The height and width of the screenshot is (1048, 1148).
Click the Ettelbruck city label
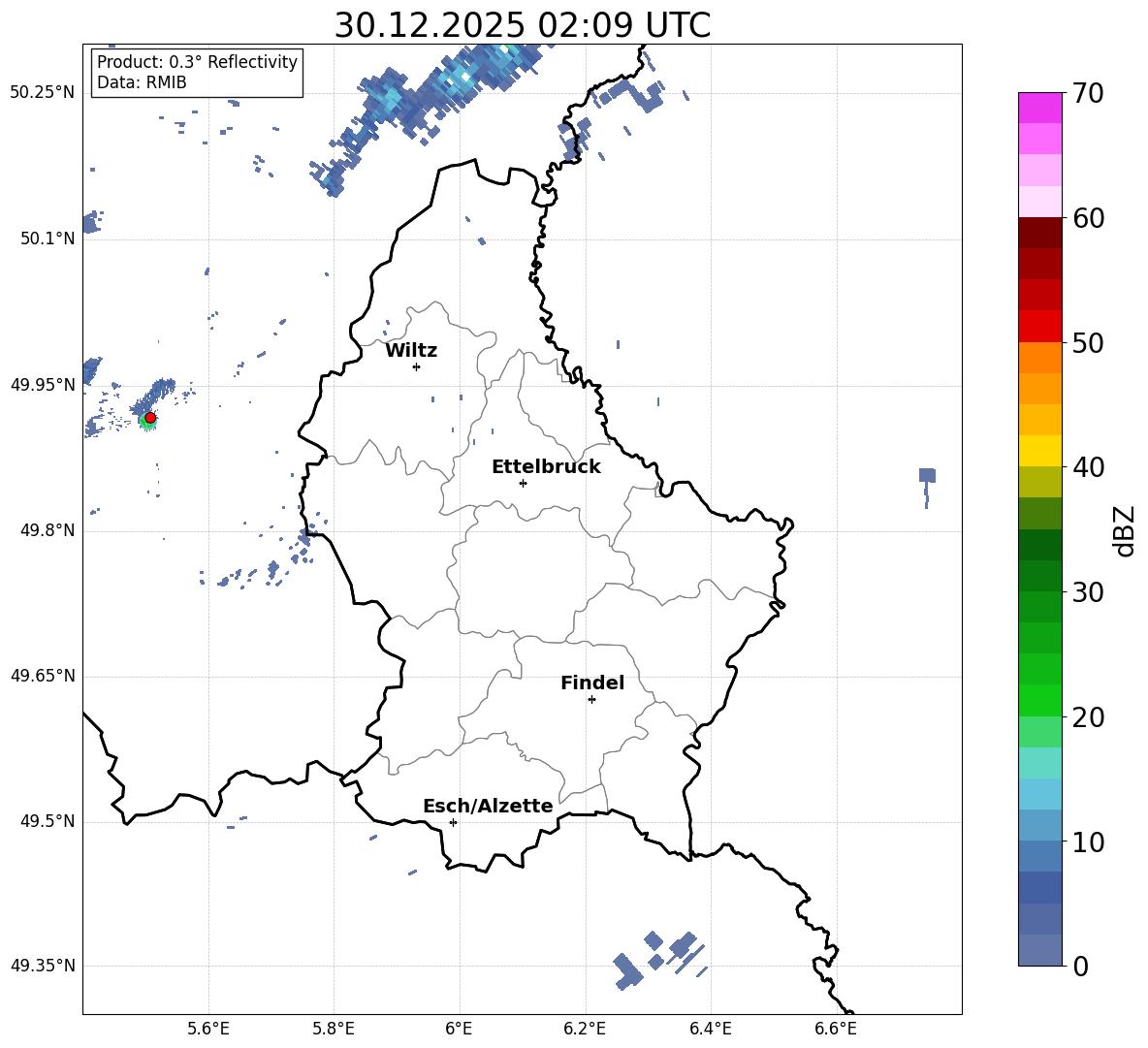pyautogui.click(x=546, y=467)
